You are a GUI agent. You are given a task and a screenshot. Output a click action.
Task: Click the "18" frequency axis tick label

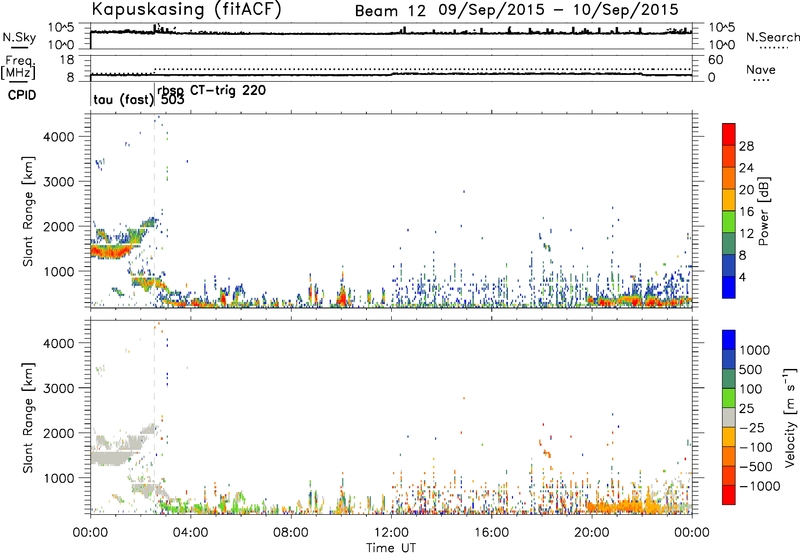pyautogui.click(x=67, y=60)
